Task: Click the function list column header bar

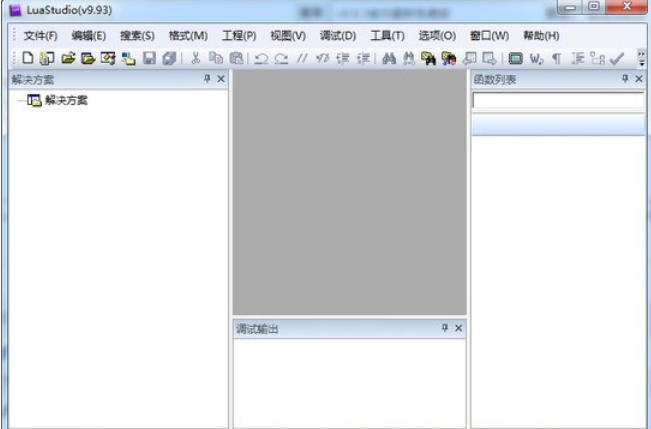Action: [558, 125]
